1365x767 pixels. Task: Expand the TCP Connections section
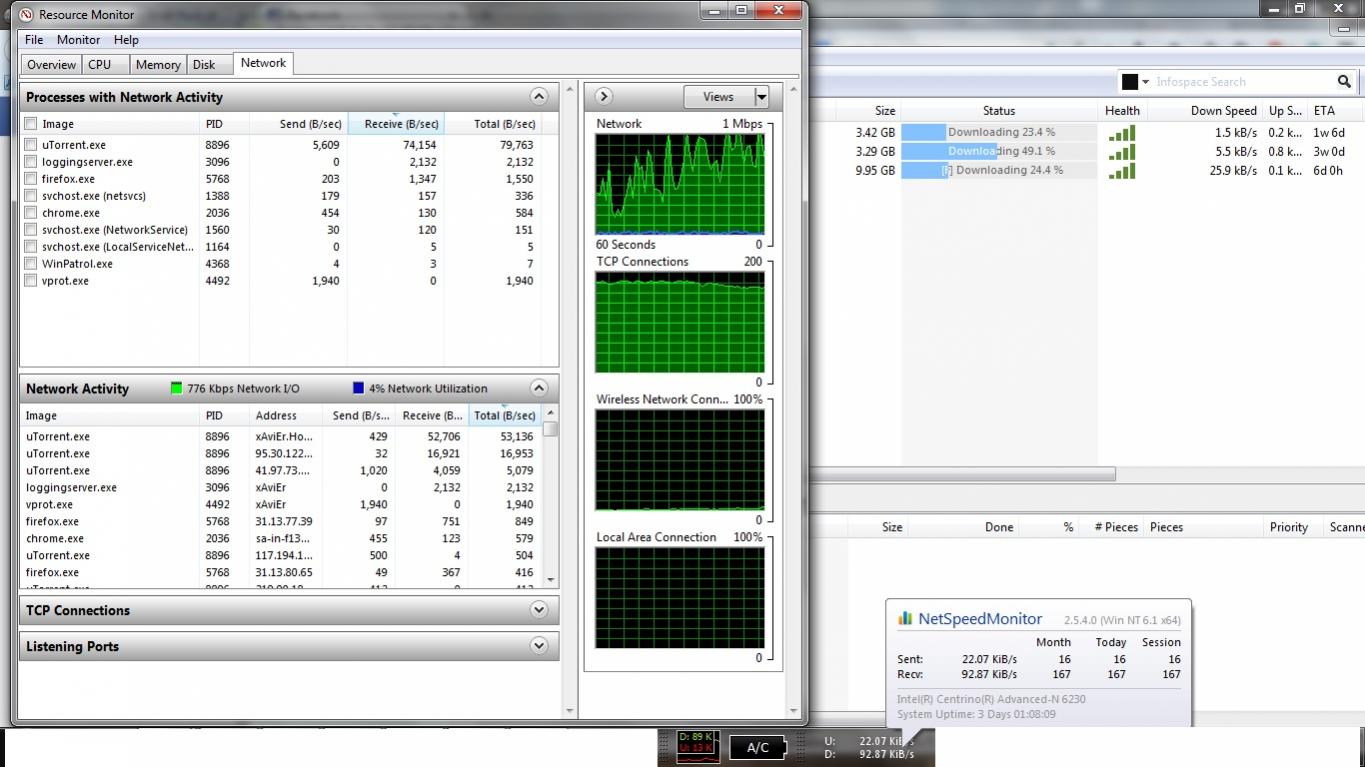tap(539, 610)
